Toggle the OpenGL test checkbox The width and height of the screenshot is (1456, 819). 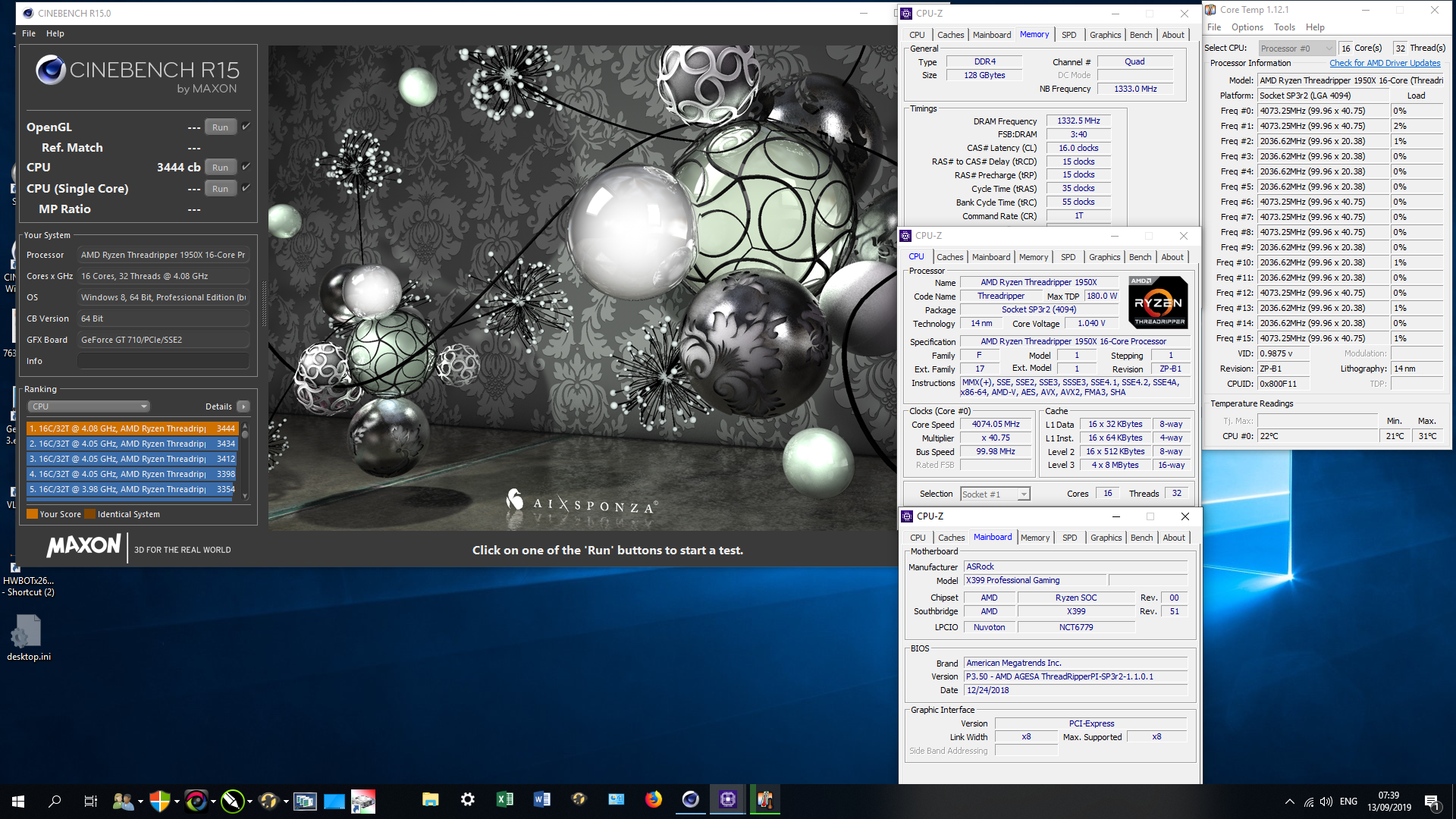click(246, 127)
